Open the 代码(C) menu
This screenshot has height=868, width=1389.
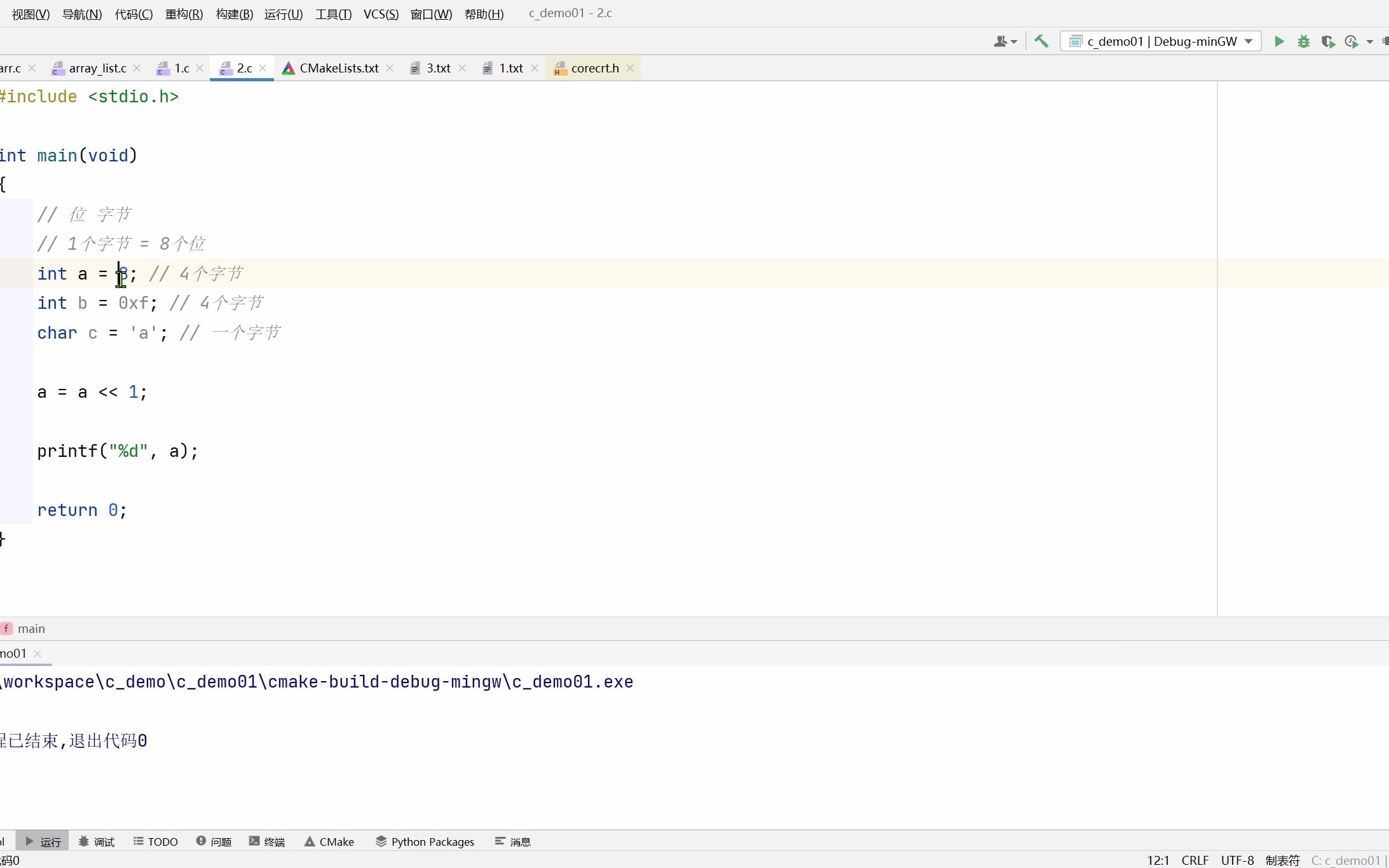click(x=133, y=14)
